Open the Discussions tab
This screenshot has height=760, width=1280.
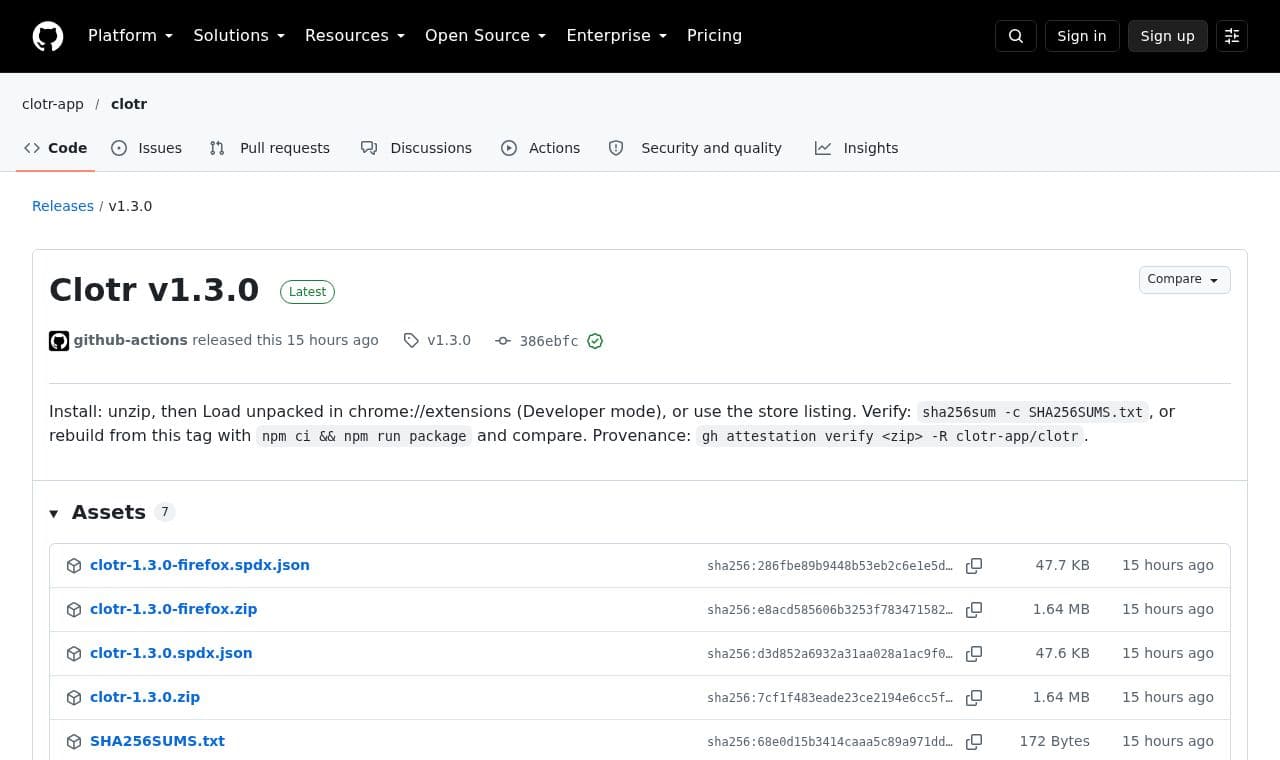[x=416, y=148]
